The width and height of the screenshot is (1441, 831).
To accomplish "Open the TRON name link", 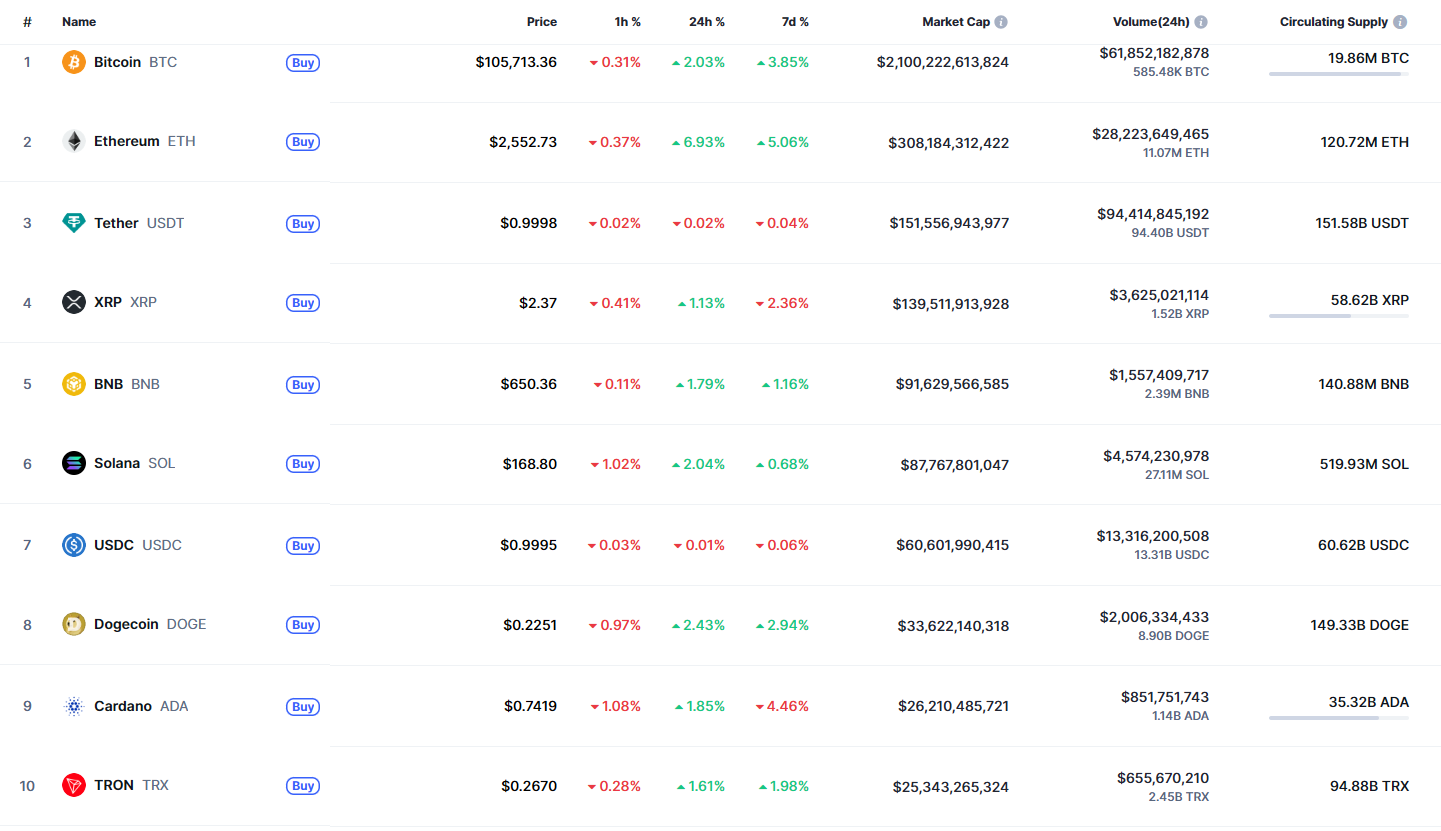I will click(114, 785).
